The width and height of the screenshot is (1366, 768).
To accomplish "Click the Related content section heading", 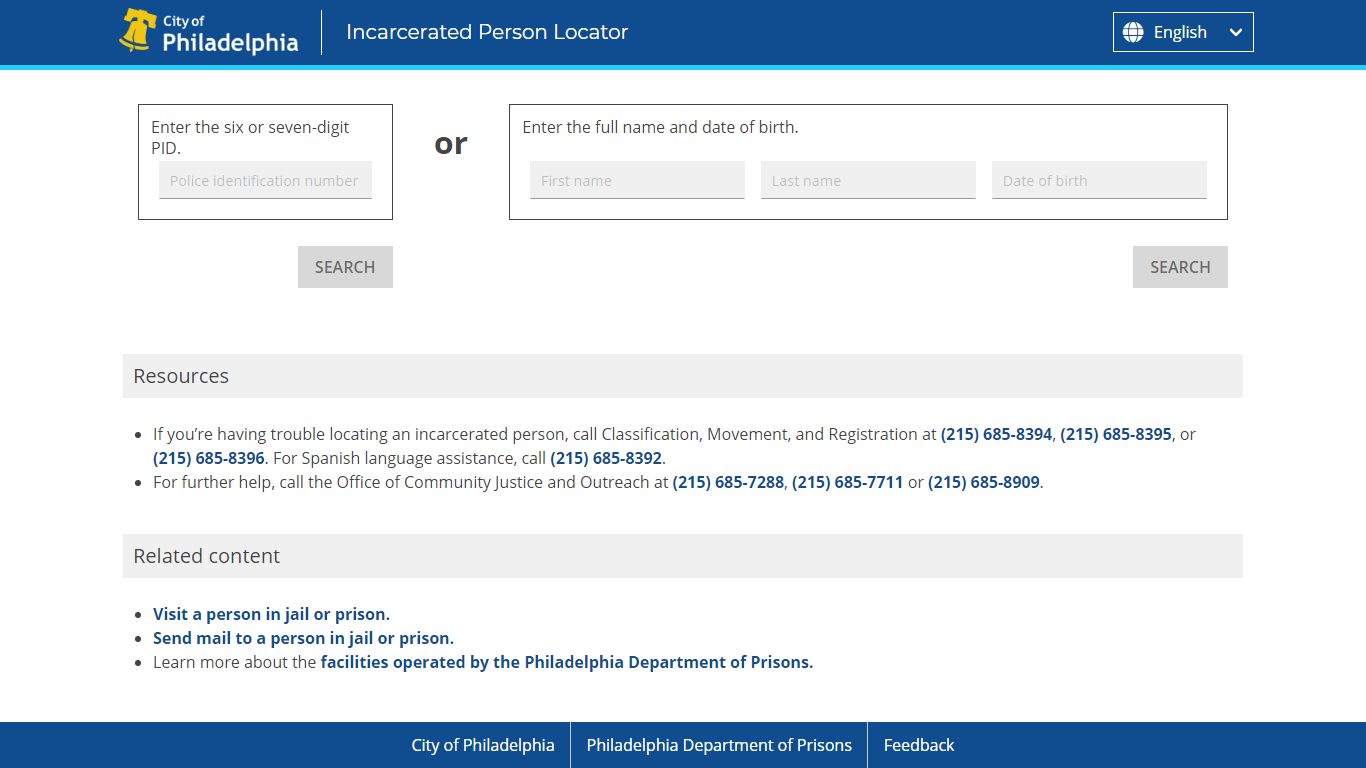I will point(207,556).
